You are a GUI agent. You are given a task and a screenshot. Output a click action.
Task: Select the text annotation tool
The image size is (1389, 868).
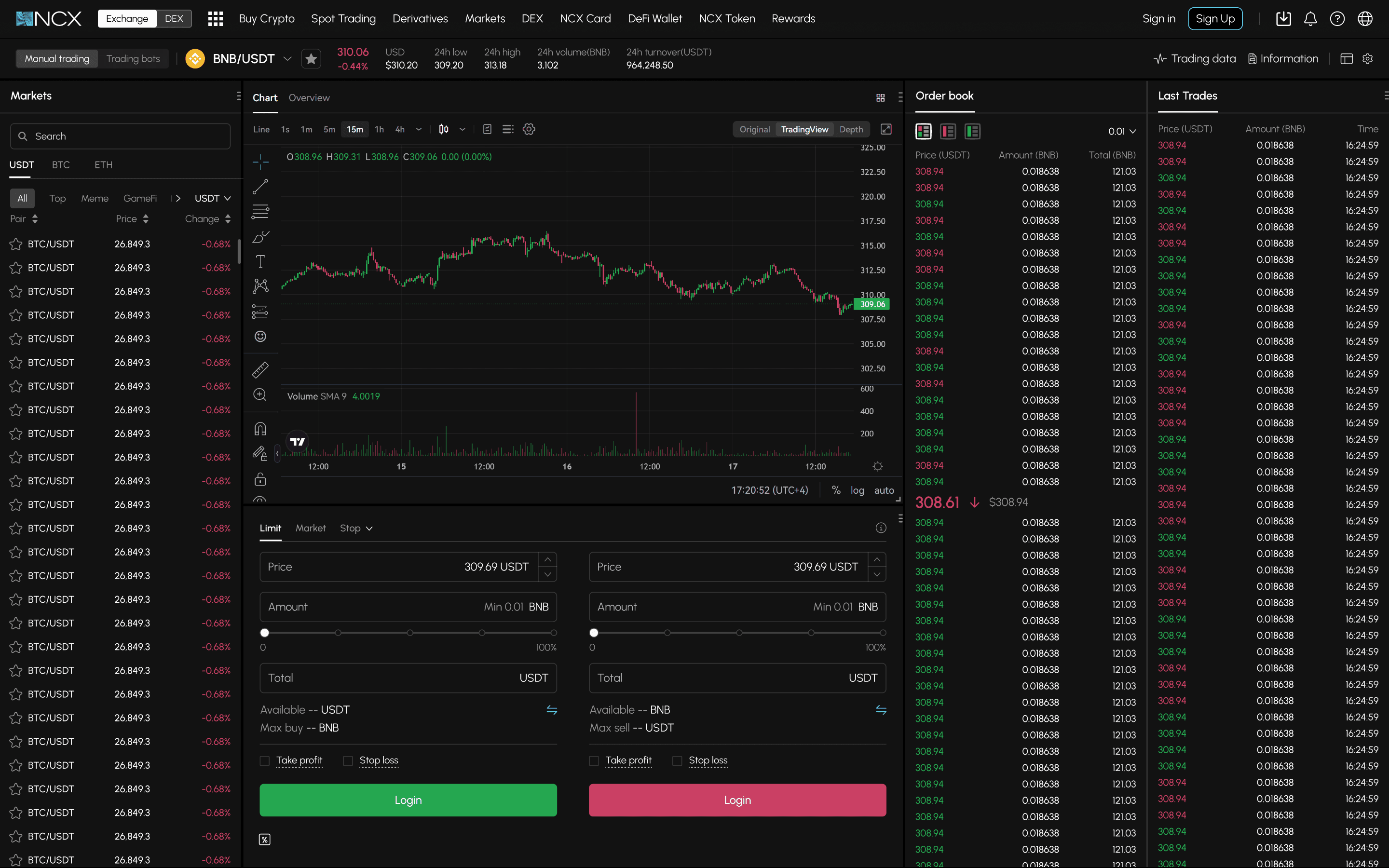[260, 261]
